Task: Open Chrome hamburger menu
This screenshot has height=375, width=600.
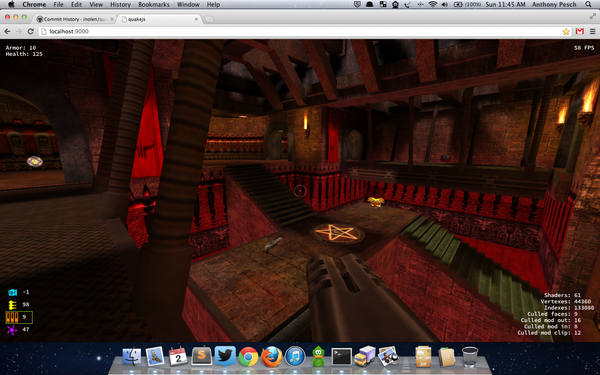Action: pyautogui.click(x=592, y=31)
